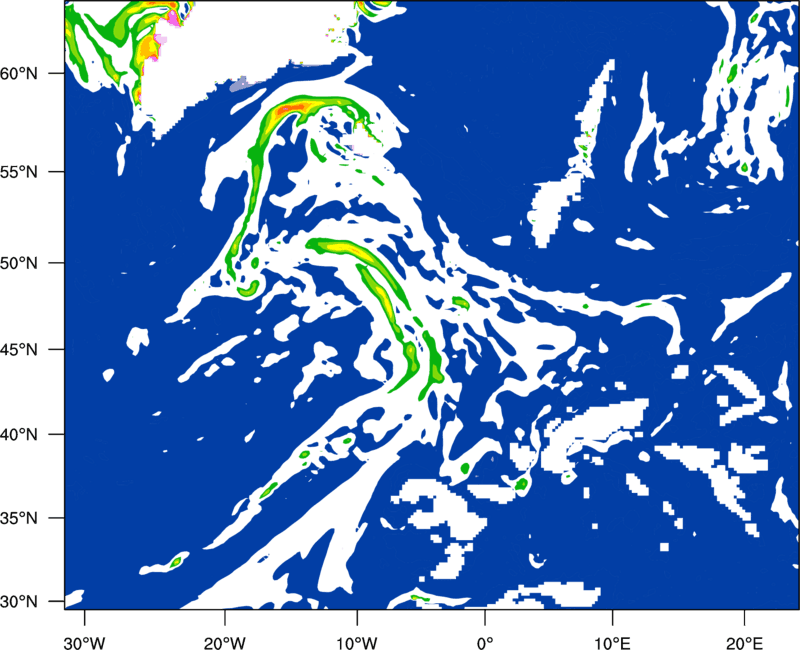Click the green spot near 32°N 23°W
Viewport: 800px width, 650px height.
[176, 562]
